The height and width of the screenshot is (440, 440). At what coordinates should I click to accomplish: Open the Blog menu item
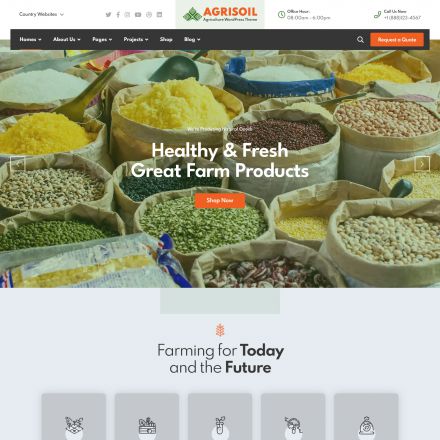(x=192, y=39)
